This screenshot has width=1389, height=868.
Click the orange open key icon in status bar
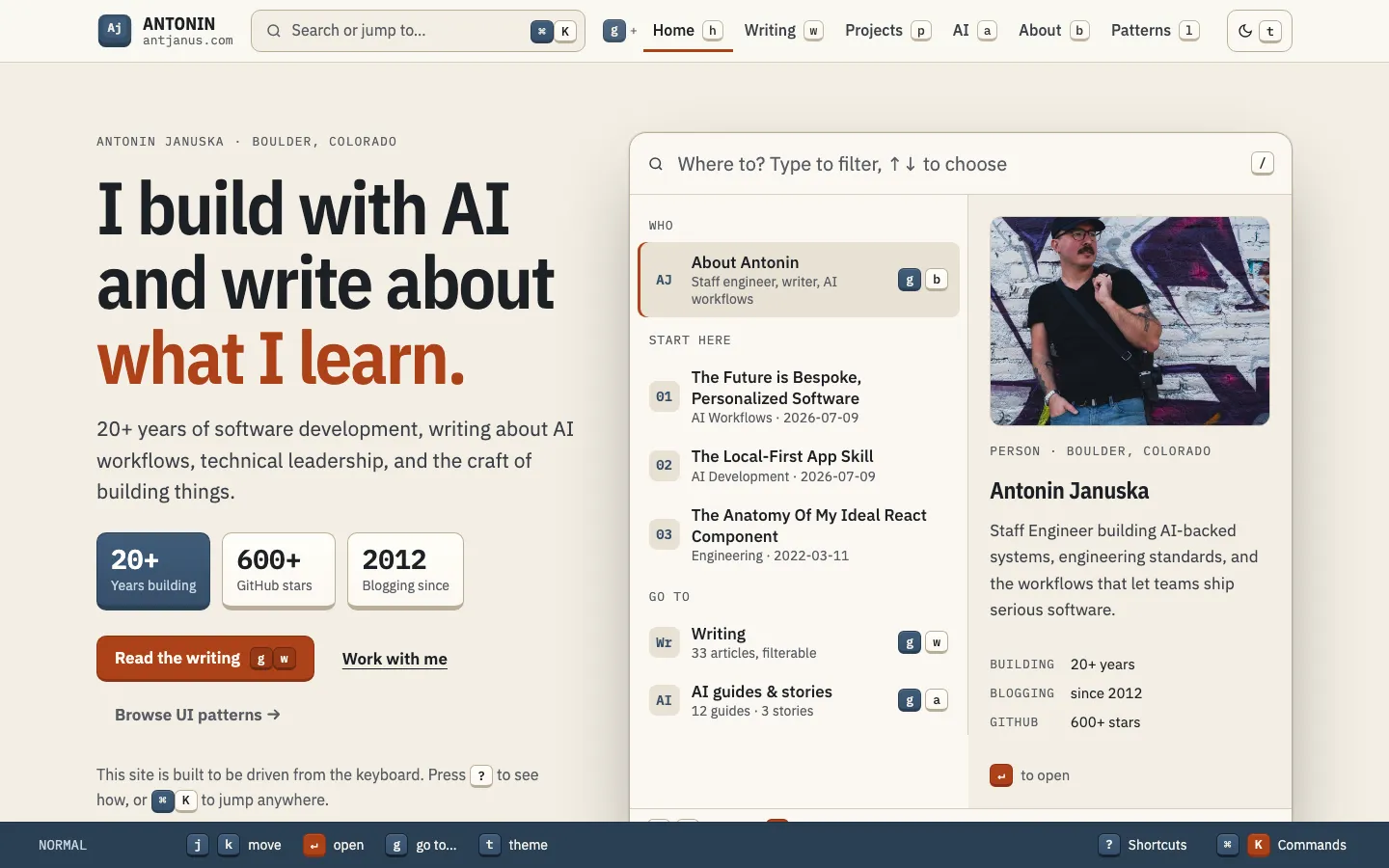point(313,845)
